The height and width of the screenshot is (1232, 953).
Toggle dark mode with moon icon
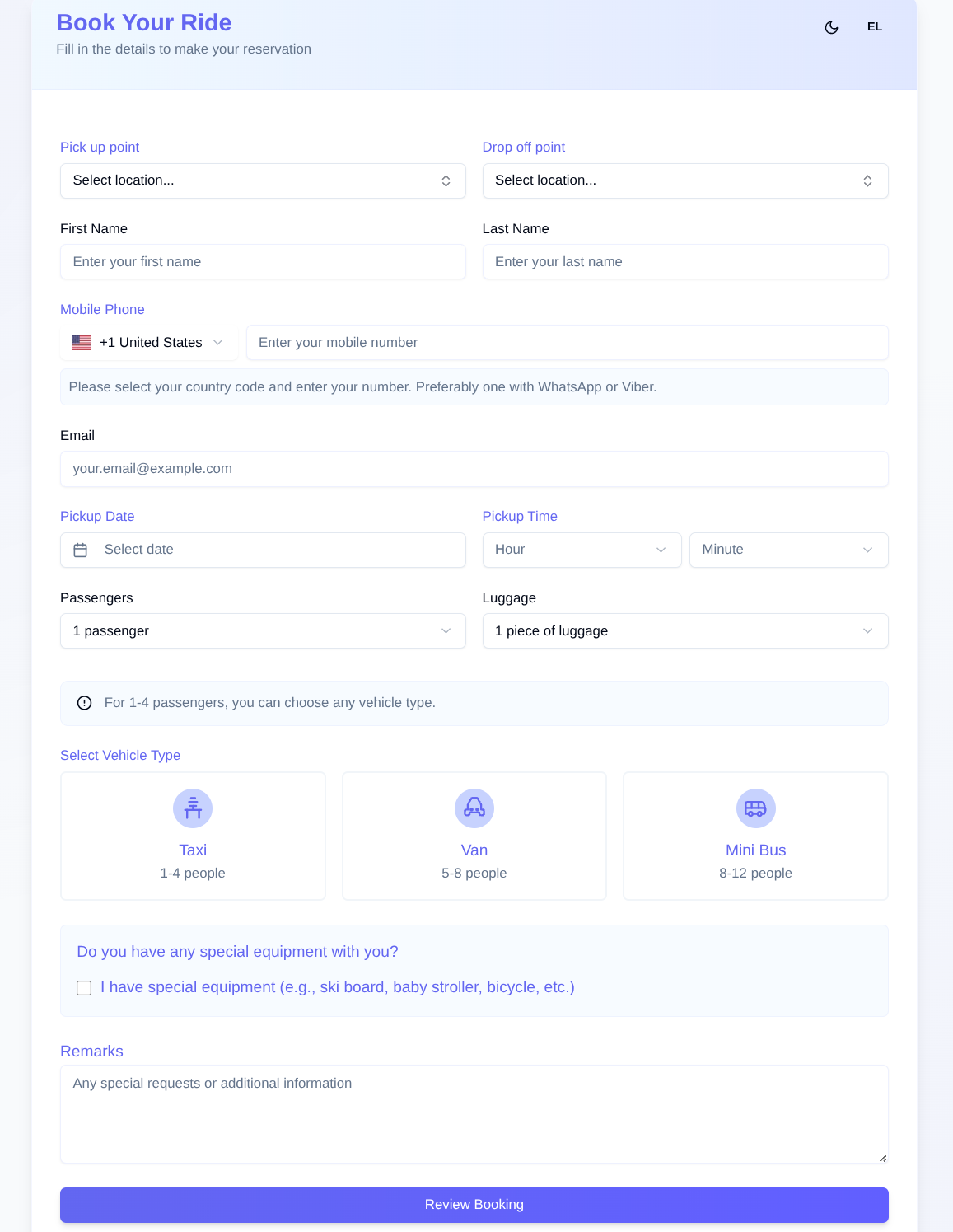click(831, 27)
